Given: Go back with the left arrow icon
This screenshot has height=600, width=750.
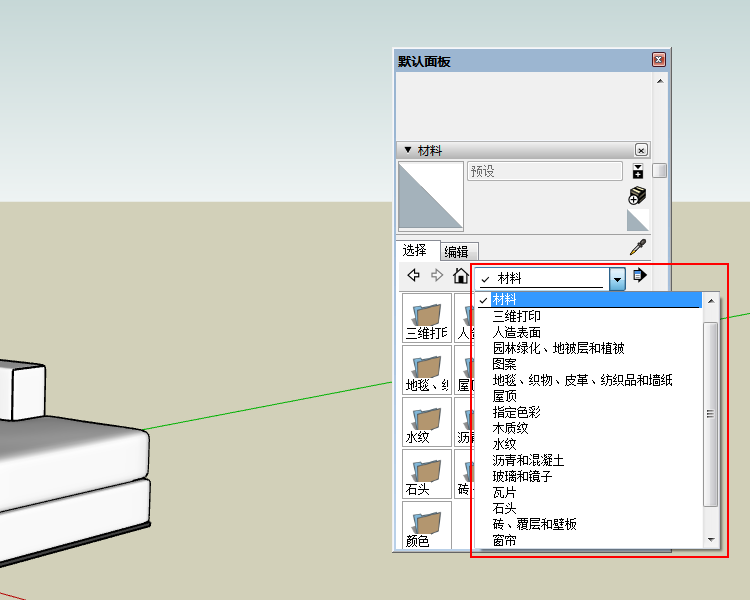Looking at the screenshot, I should click(x=413, y=276).
